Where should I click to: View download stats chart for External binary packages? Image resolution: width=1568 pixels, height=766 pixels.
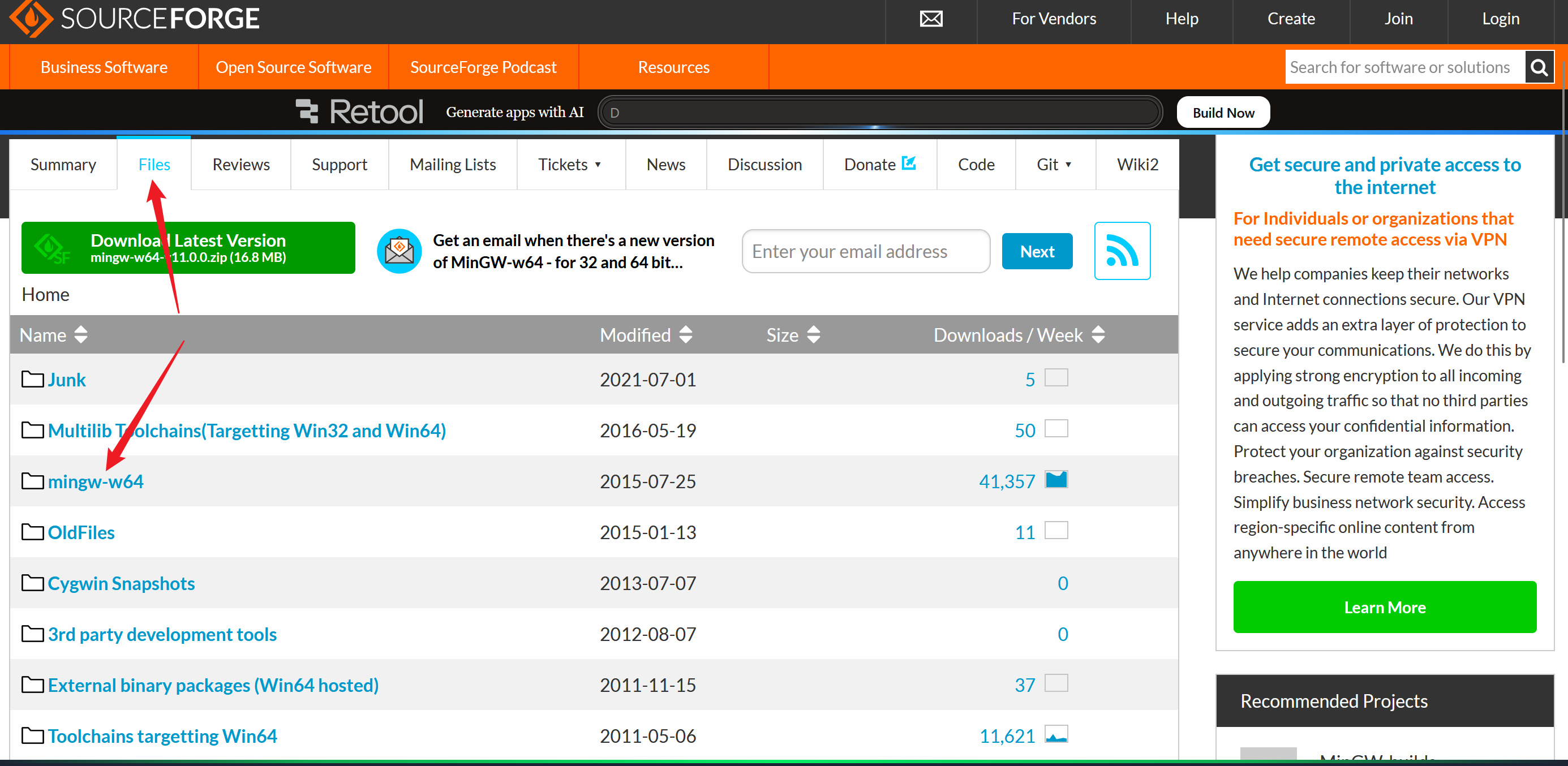point(1056,683)
